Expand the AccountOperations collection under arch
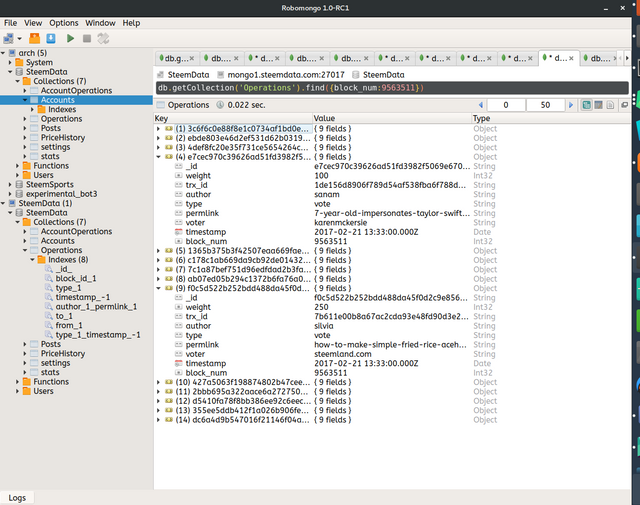The height and width of the screenshot is (505, 640). [x=25, y=91]
